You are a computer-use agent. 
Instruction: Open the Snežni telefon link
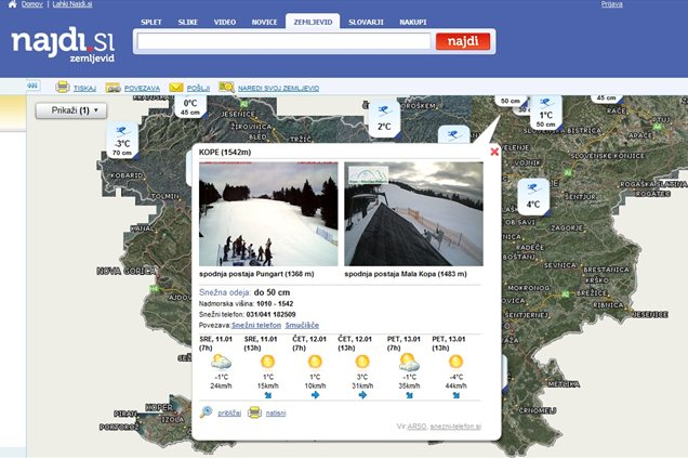click(x=256, y=325)
